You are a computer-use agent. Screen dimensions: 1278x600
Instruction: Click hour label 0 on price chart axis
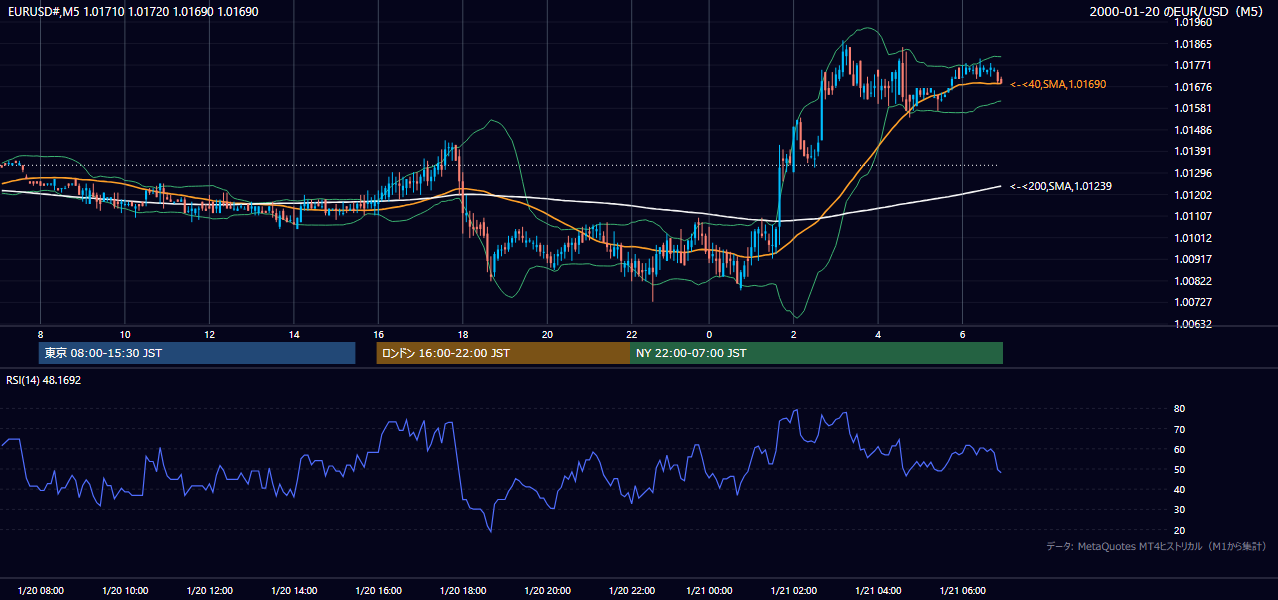[x=709, y=334]
